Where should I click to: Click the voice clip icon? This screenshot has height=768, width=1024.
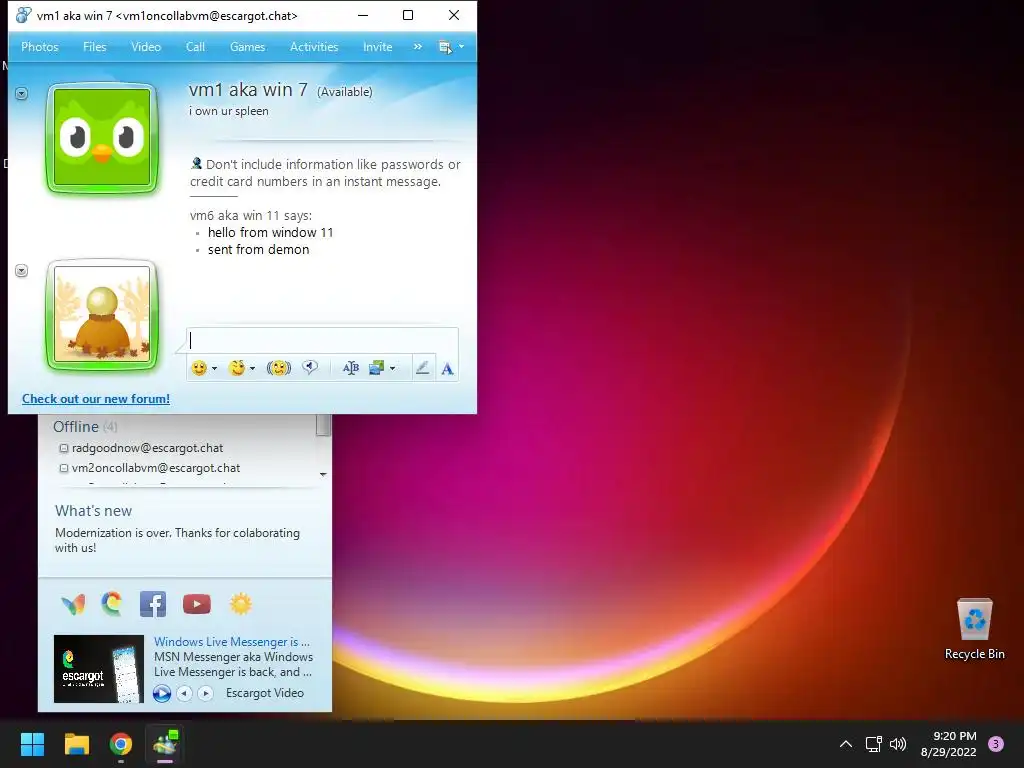click(x=310, y=368)
